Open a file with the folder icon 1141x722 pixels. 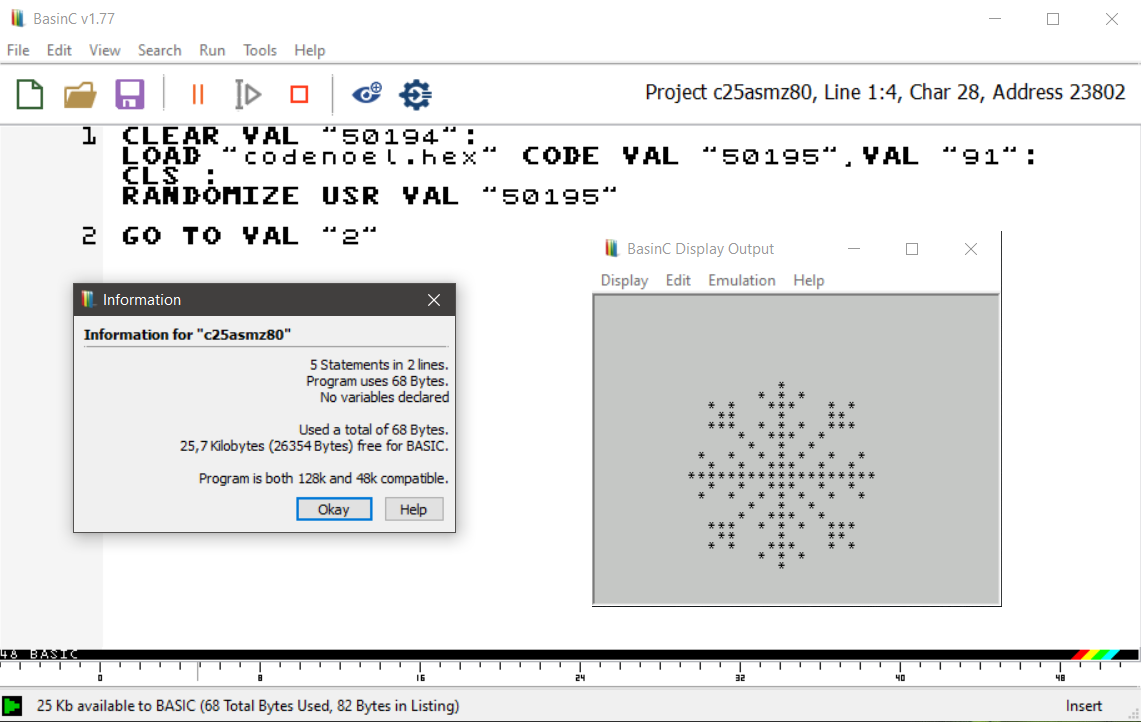pyautogui.click(x=80, y=94)
